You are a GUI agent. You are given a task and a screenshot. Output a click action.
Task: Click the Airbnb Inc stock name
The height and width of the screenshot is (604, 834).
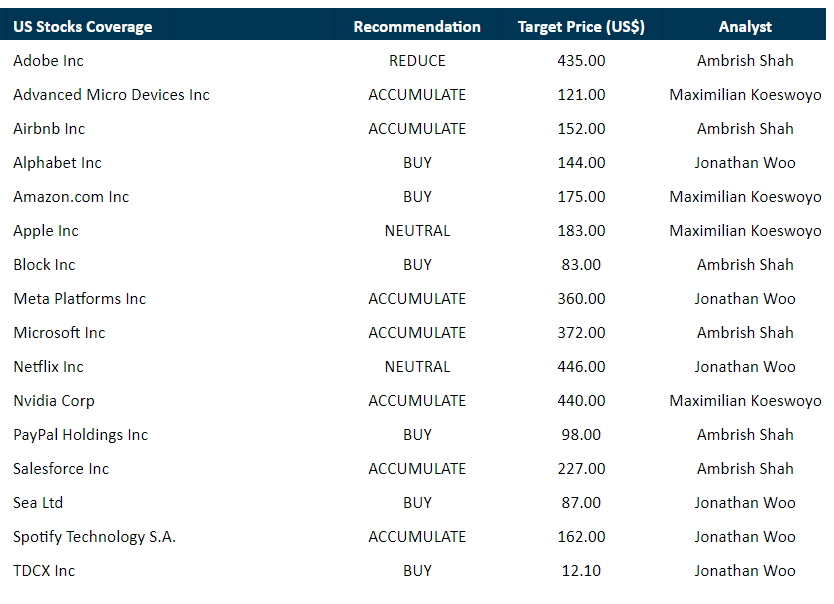pyautogui.click(x=49, y=129)
